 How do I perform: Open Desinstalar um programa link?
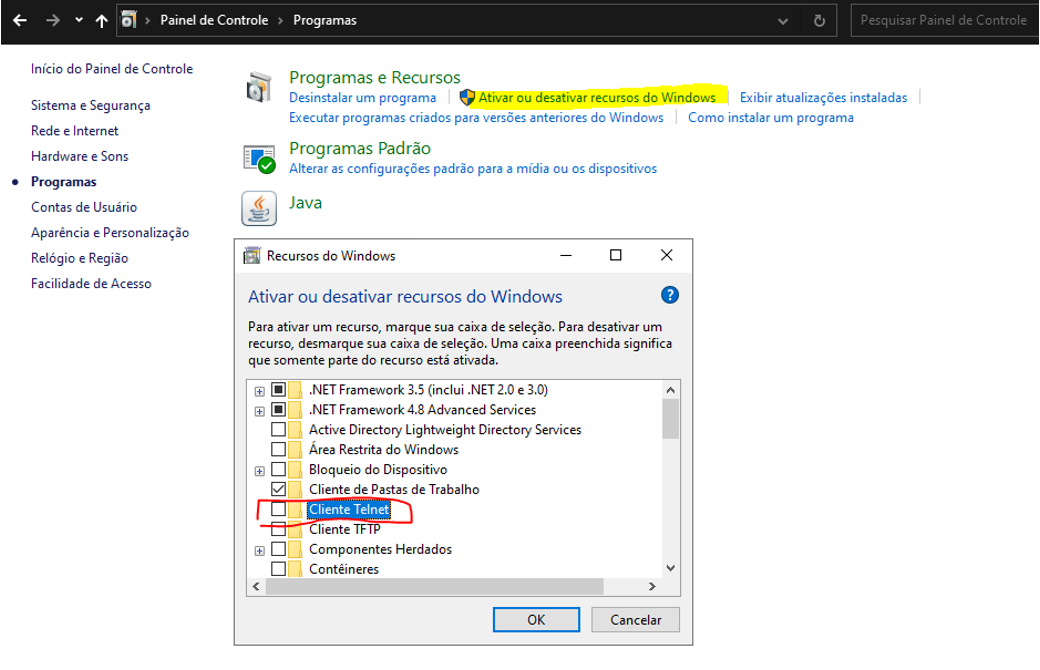coord(362,98)
